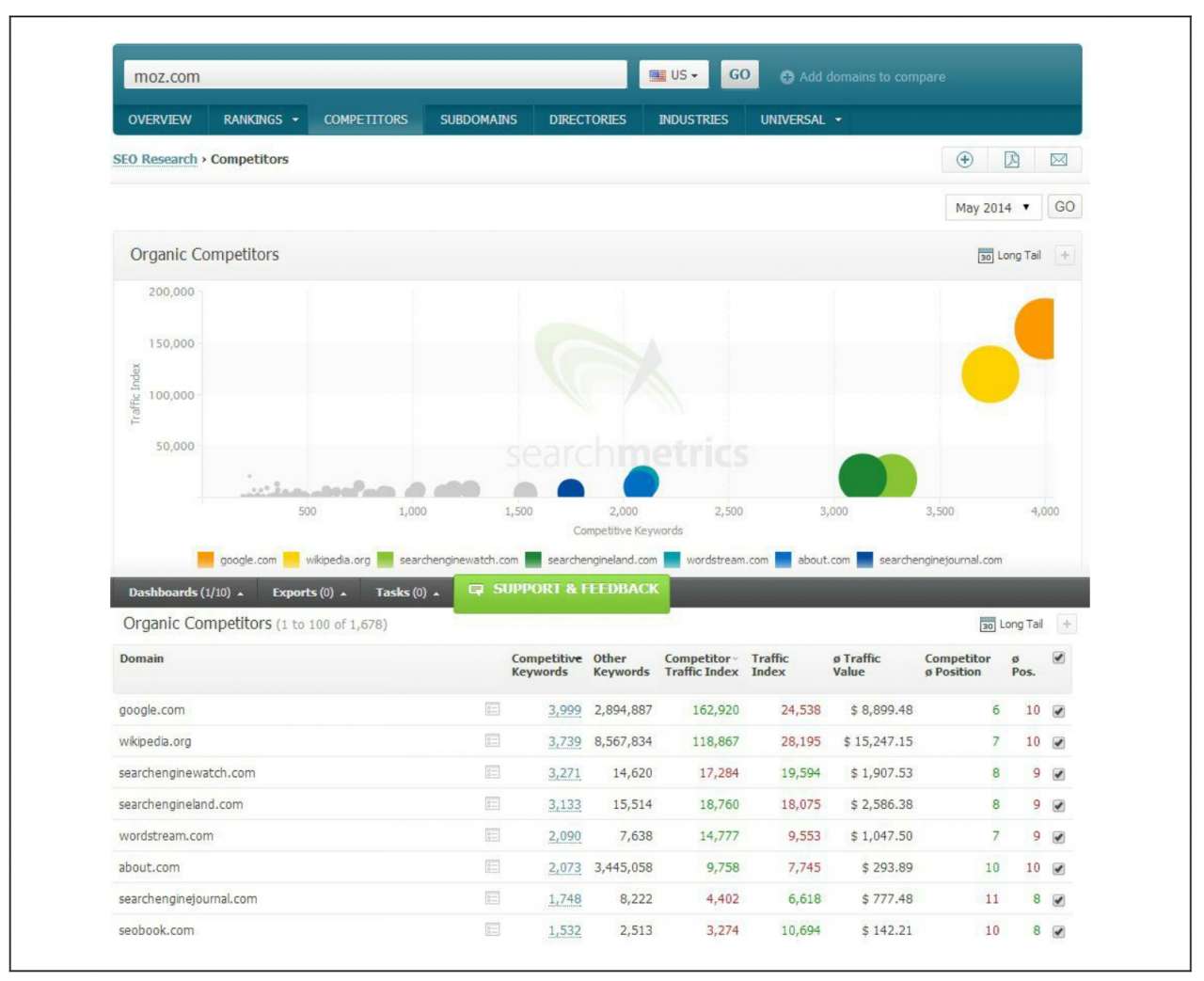Open the May 2014 date dropdown
The image size is (1204, 981).
pyautogui.click(x=992, y=208)
